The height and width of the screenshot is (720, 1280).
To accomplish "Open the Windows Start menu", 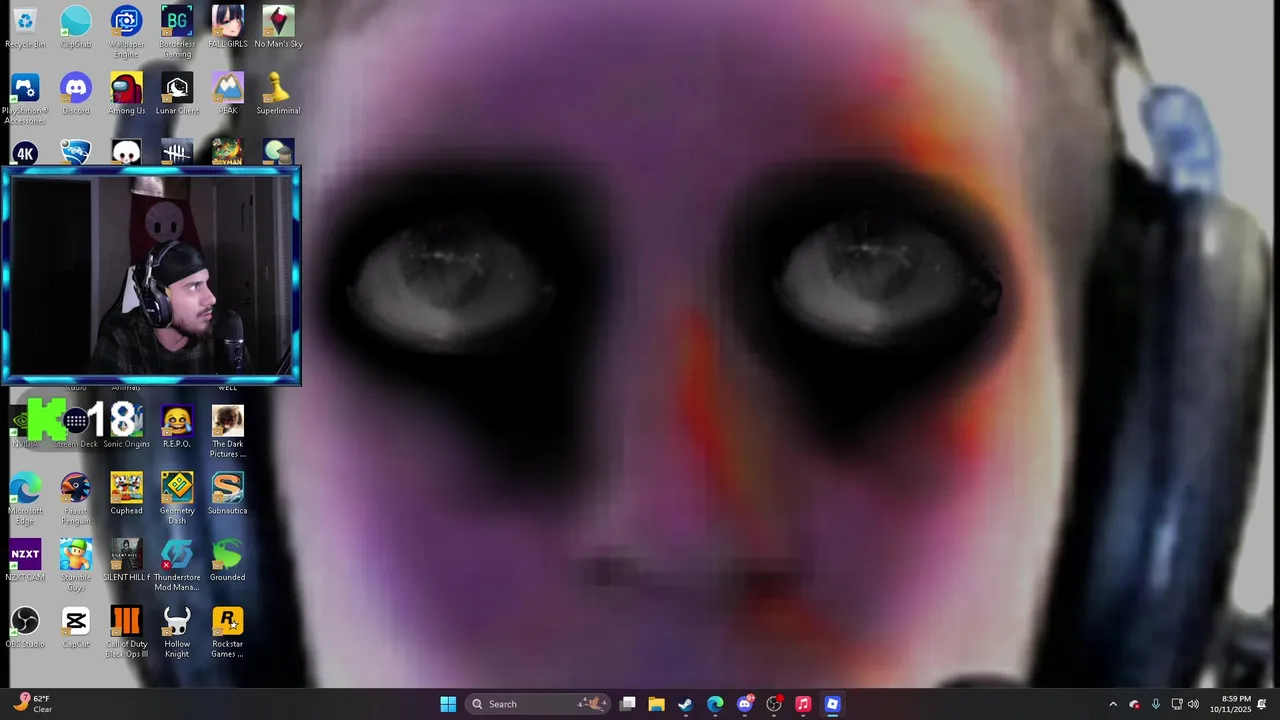I will (448, 704).
